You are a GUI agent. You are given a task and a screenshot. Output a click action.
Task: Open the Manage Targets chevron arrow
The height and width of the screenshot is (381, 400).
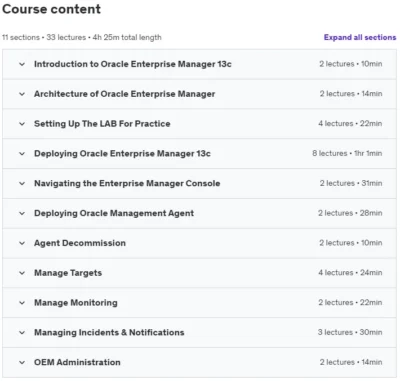click(x=22, y=273)
